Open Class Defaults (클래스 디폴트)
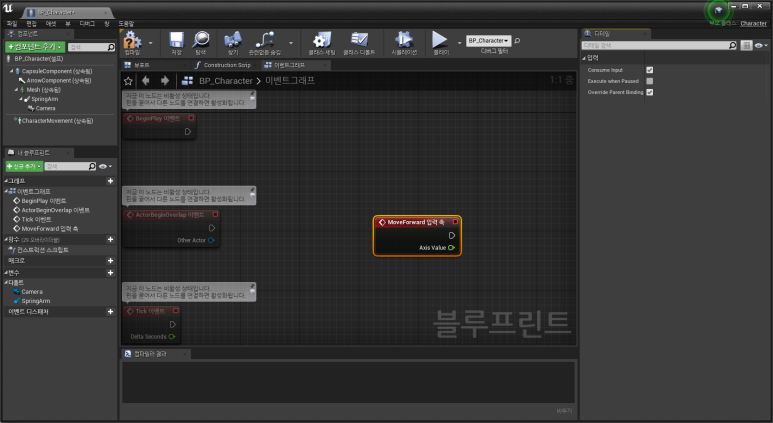 coord(359,40)
